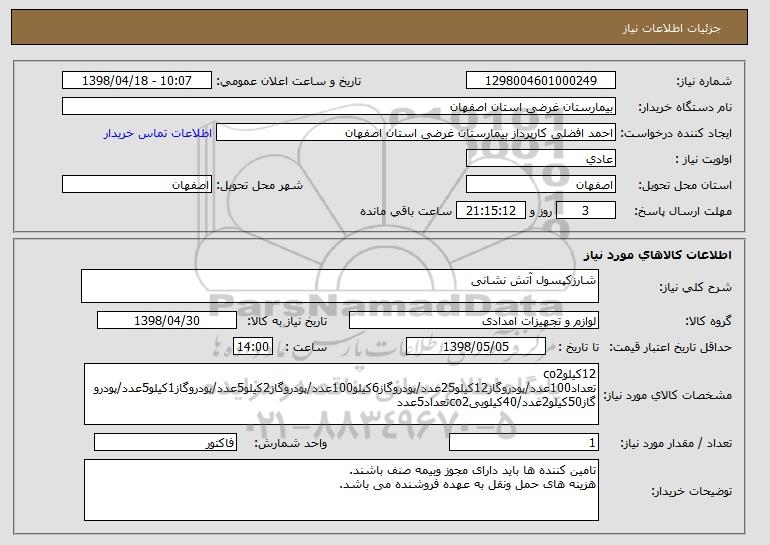Click the need date field 1398/04/30

(167, 321)
